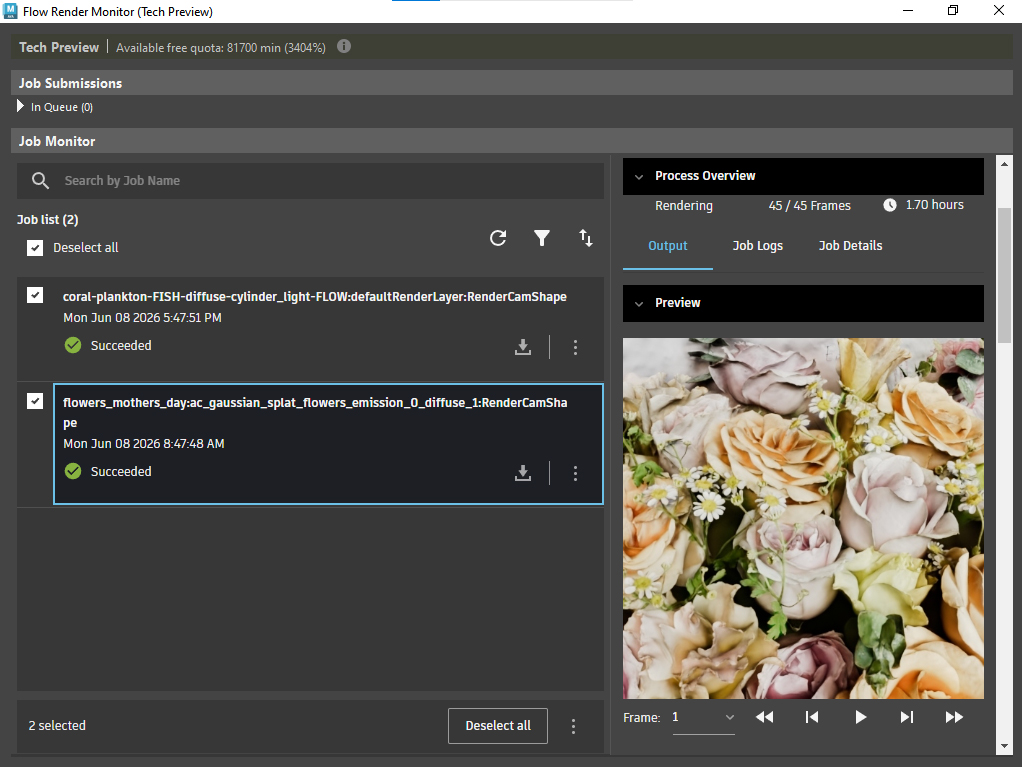1022x767 pixels.
Task: Click the right panel scrollbar thumb
Action: point(1004,274)
